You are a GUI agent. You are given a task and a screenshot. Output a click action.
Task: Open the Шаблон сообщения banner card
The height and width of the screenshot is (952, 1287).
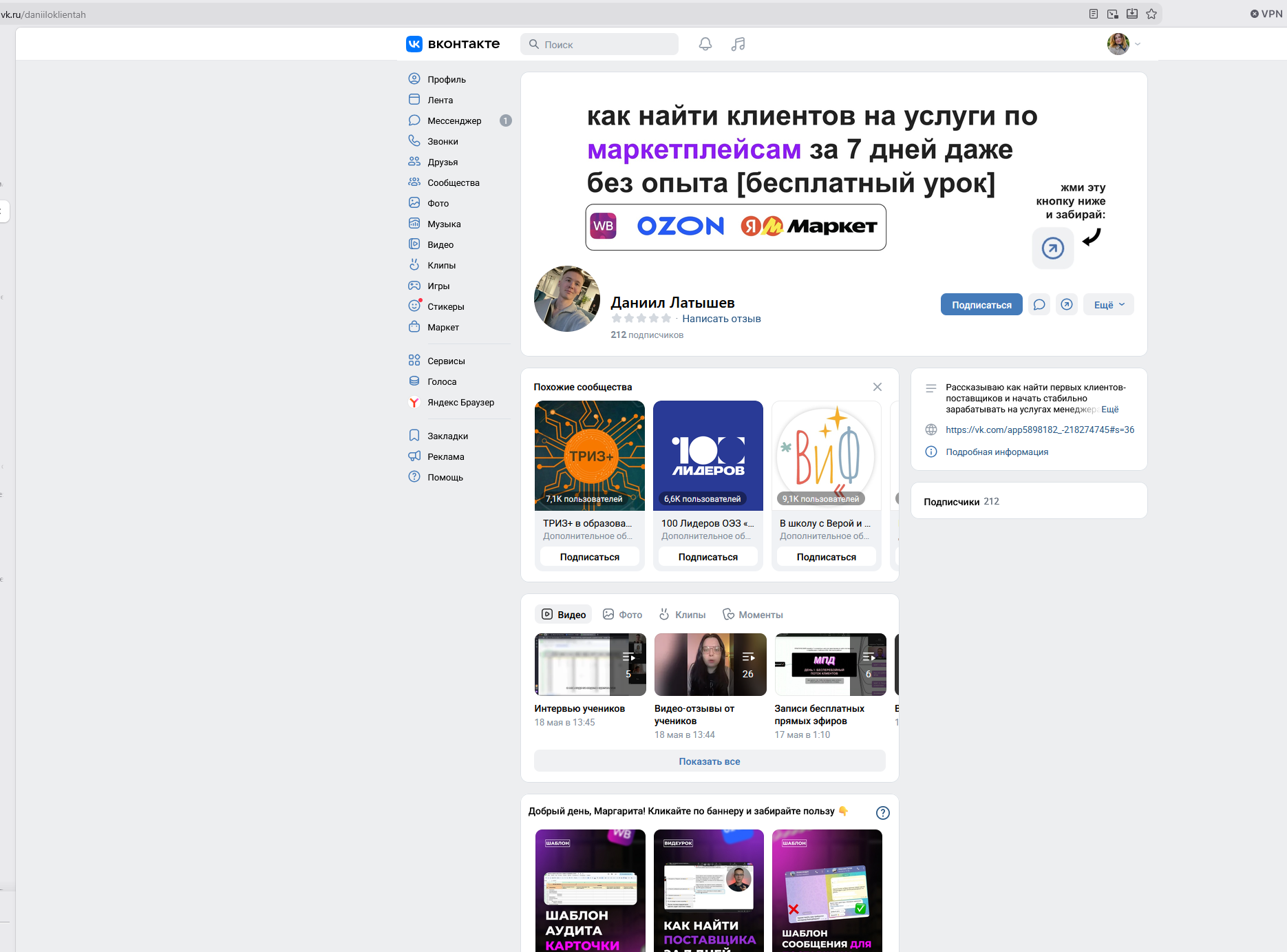pos(827,891)
